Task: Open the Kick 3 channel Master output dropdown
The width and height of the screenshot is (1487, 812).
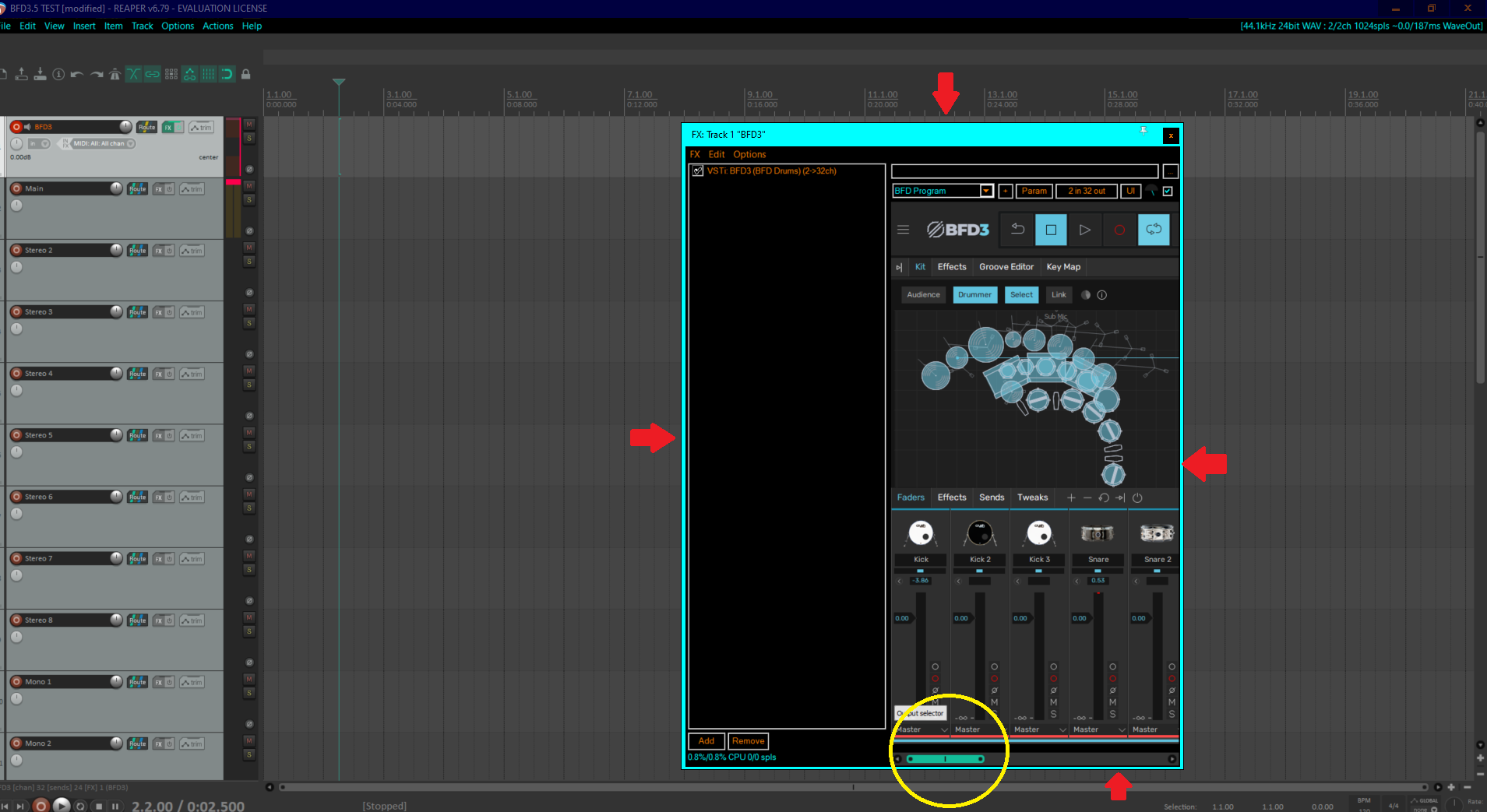Action: 1039,729
